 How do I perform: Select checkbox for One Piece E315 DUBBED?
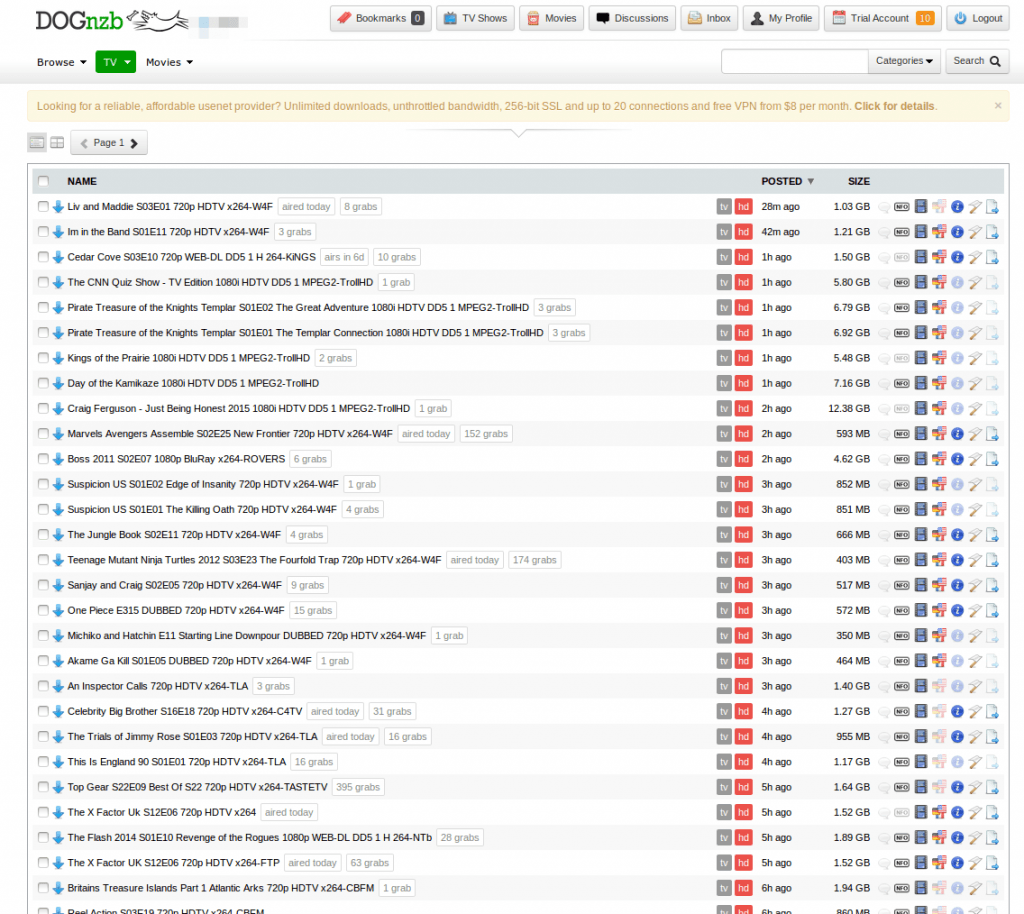click(x=43, y=610)
